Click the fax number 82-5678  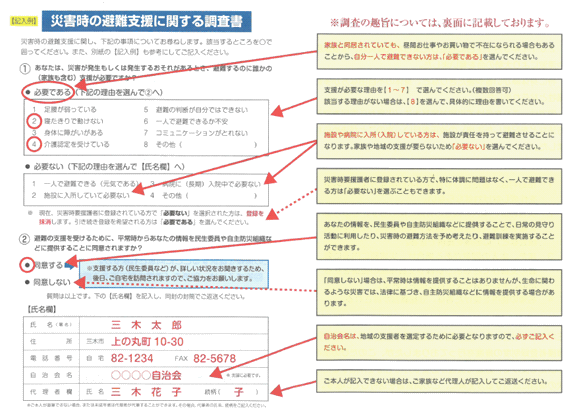(215, 358)
